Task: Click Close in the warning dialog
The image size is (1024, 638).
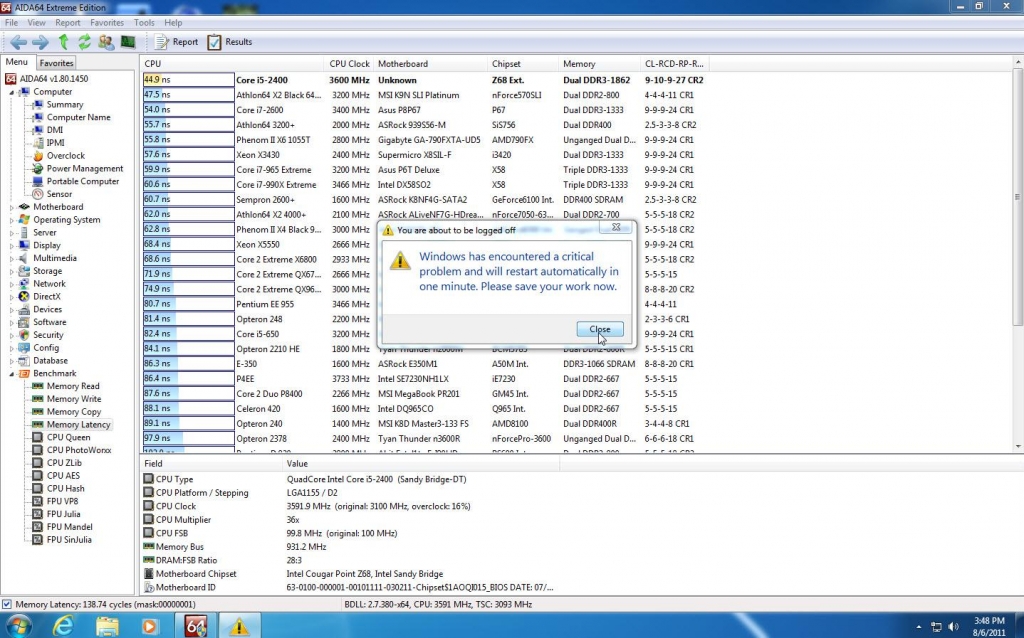Action: tap(600, 329)
